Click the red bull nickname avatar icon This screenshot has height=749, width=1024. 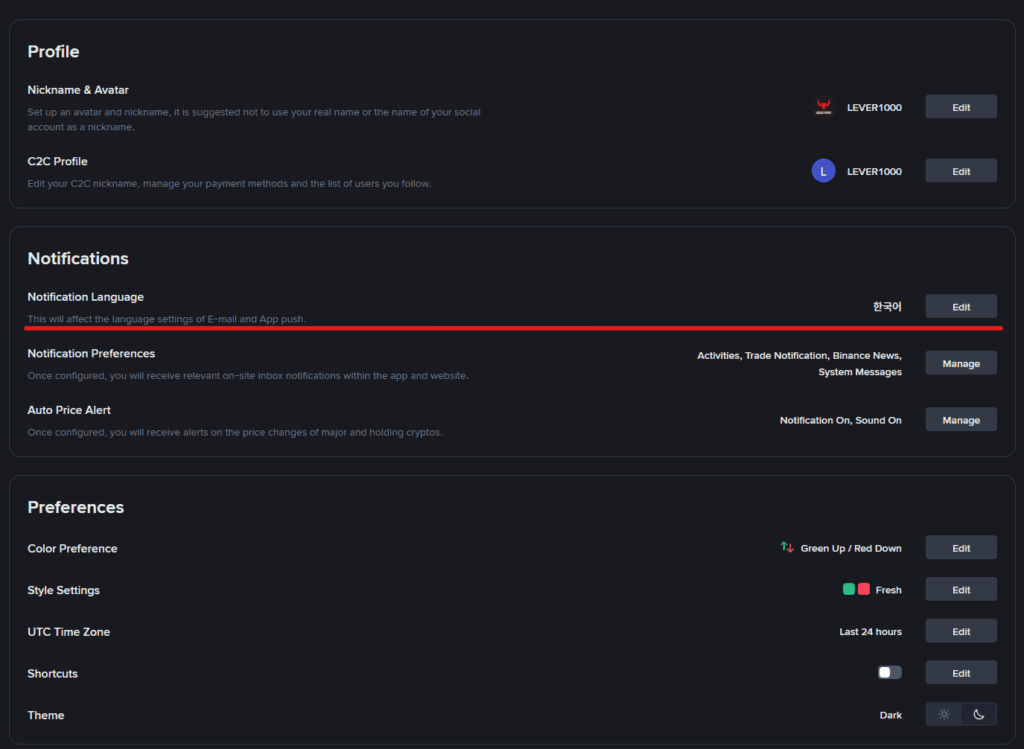[x=823, y=107]
